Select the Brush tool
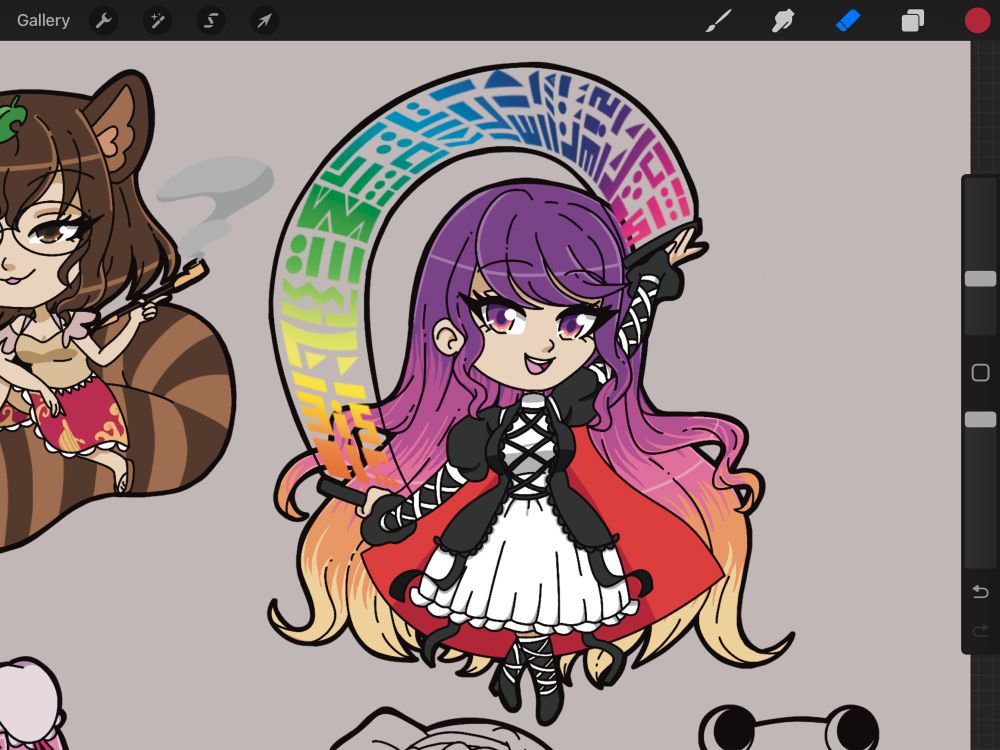1000x750 pixels. pyautogui.click(x=718, y=20)
